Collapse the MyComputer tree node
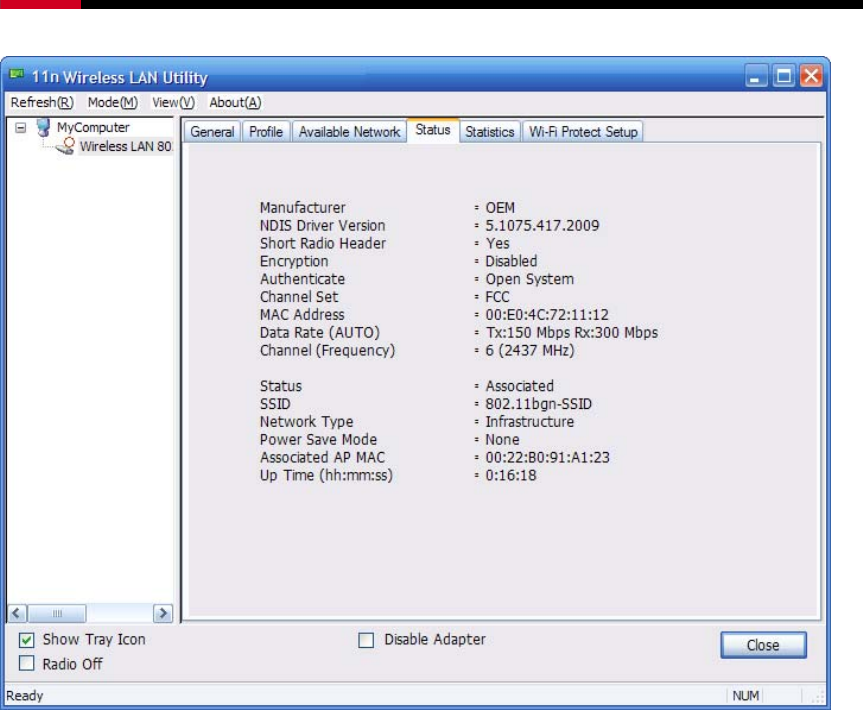 point(20,128)
